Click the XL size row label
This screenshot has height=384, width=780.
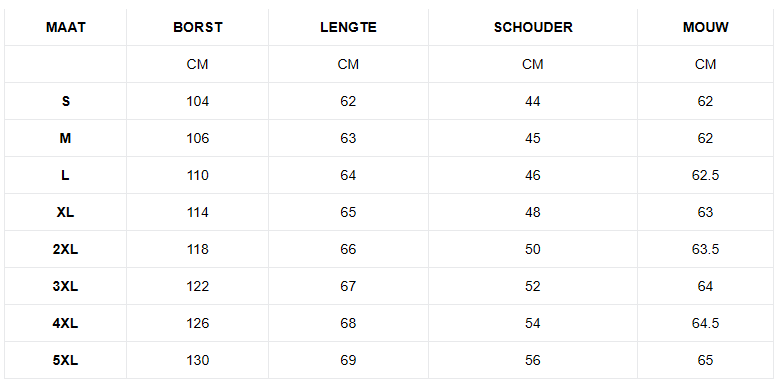66,212
